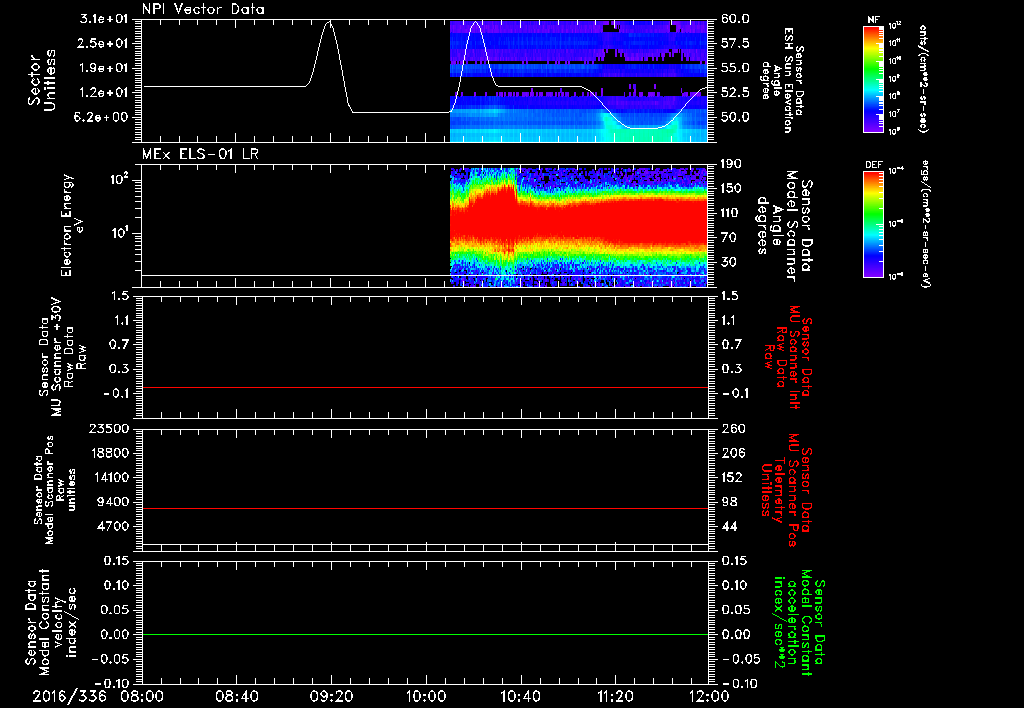1024x708 pixels.
Task: Click the "190" scanner angle tick
Action: click(731, 164)
